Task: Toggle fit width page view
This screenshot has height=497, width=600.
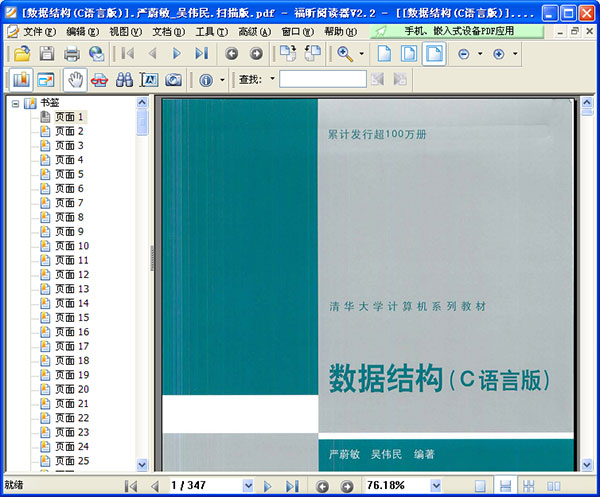Action: pos(434,54)
